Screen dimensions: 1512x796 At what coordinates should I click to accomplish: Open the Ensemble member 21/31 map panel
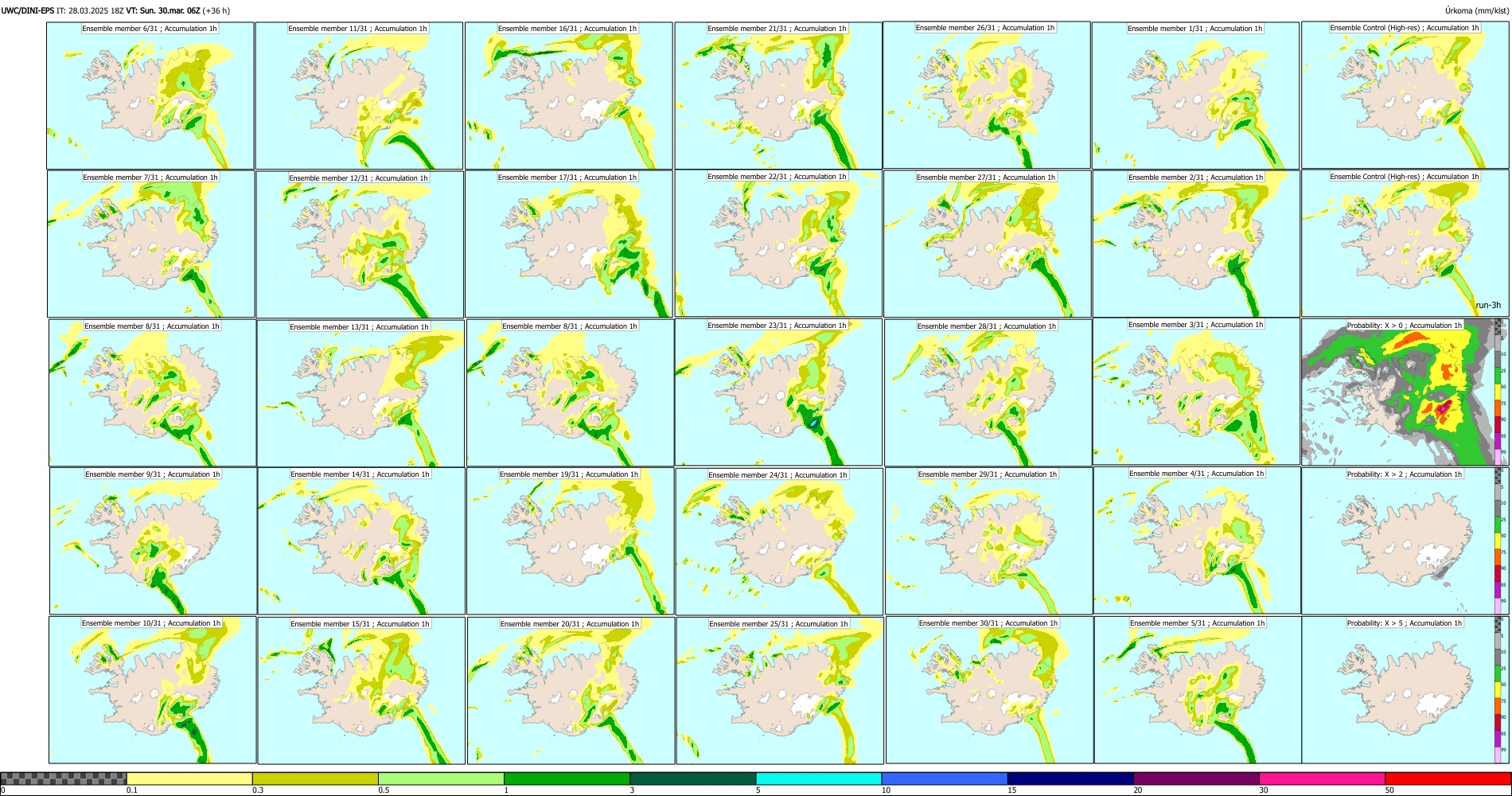[778, 96]
